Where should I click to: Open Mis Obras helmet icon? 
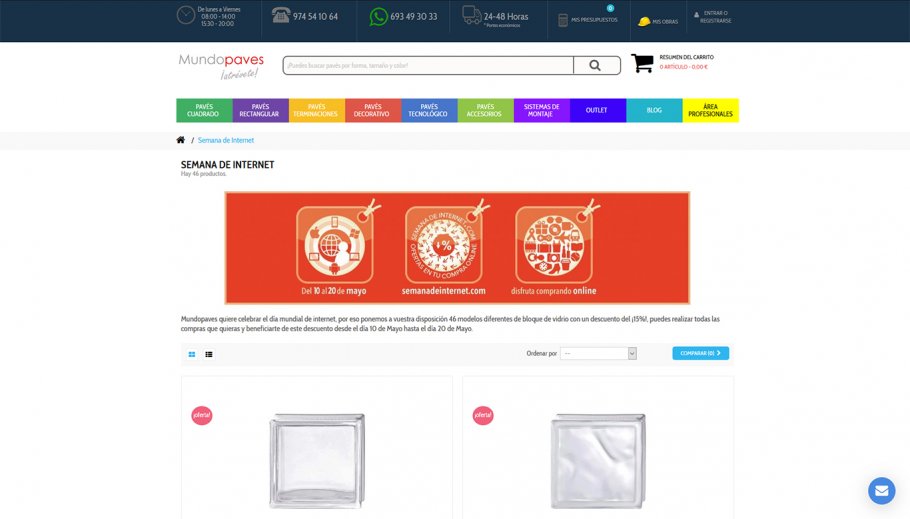click(644, 21)
